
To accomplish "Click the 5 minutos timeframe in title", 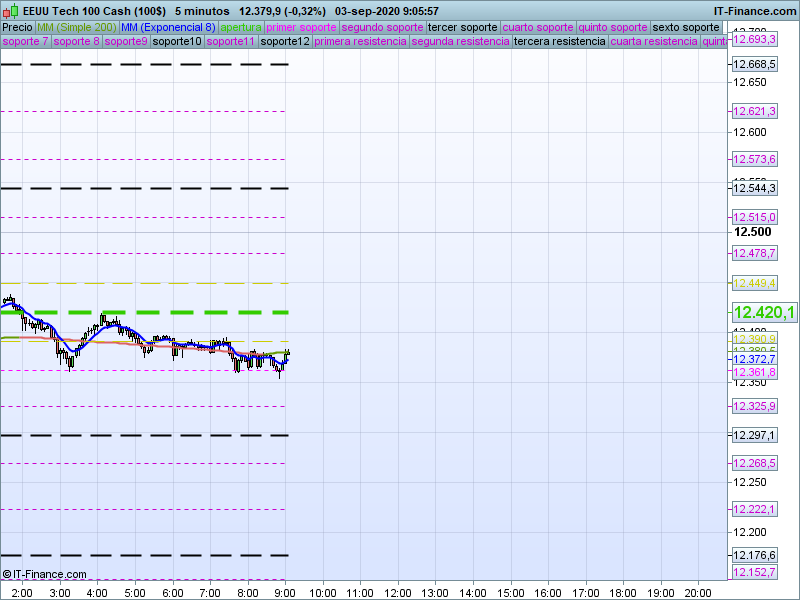I will [x=204, y=11].
